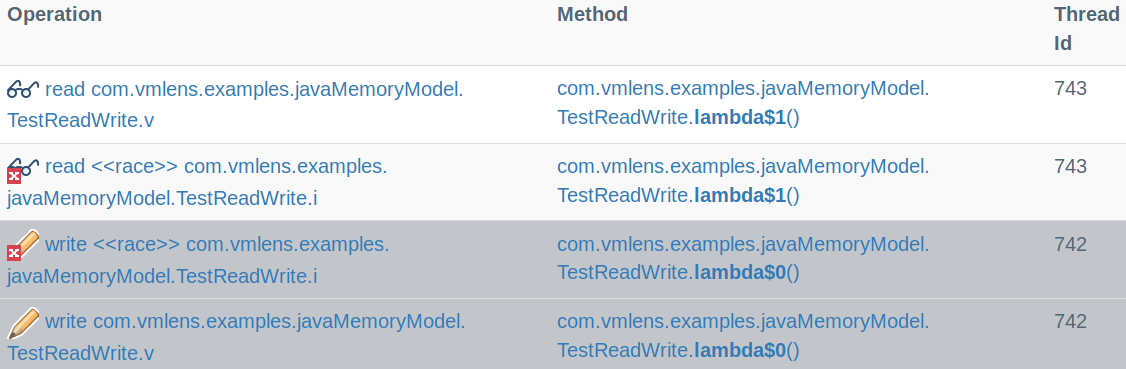1126x369 pixels.
Task: Click the Operation column header
Action: pos(55,14)
